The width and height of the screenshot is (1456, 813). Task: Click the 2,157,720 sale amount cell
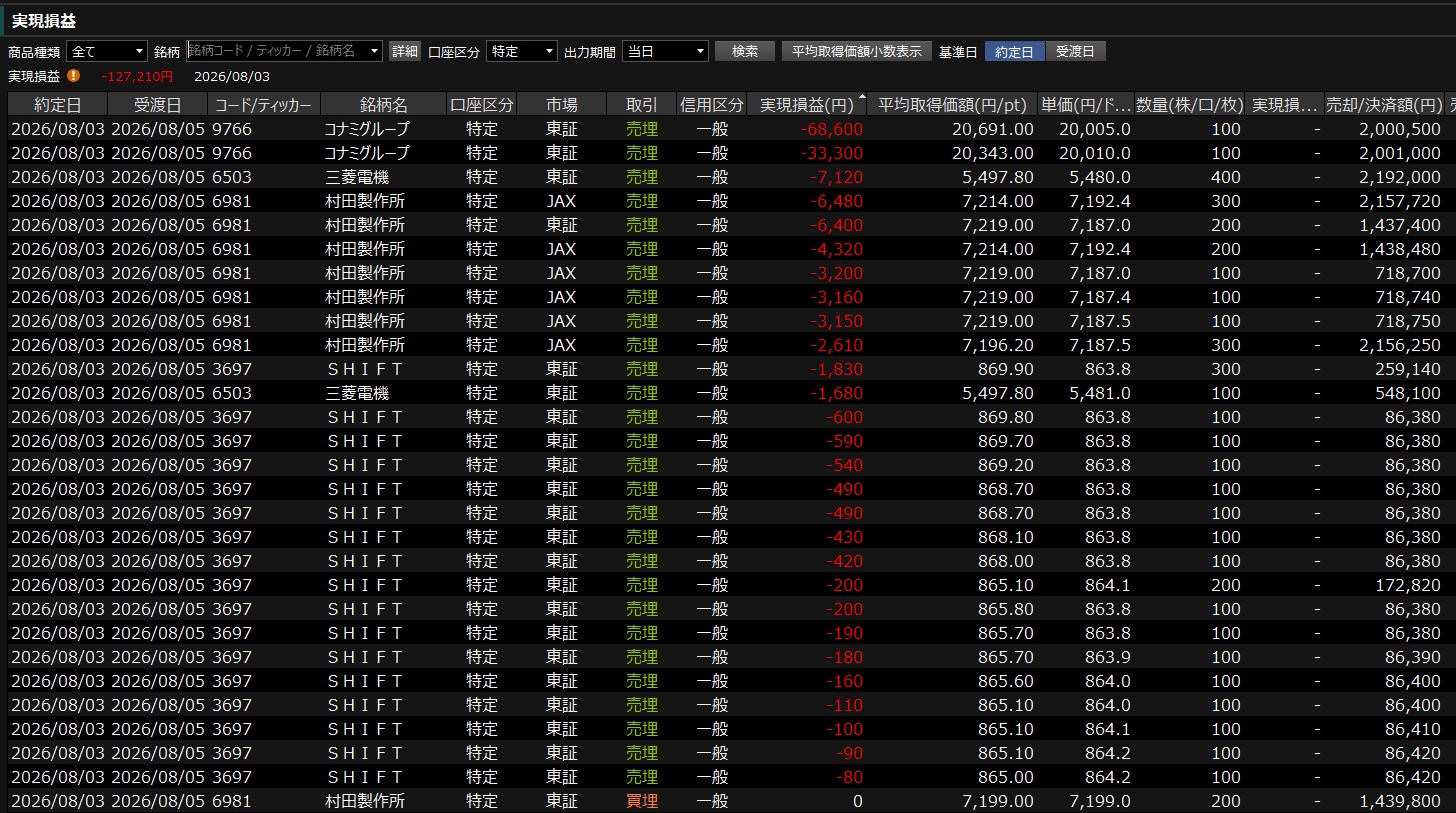coord(1400,201)
